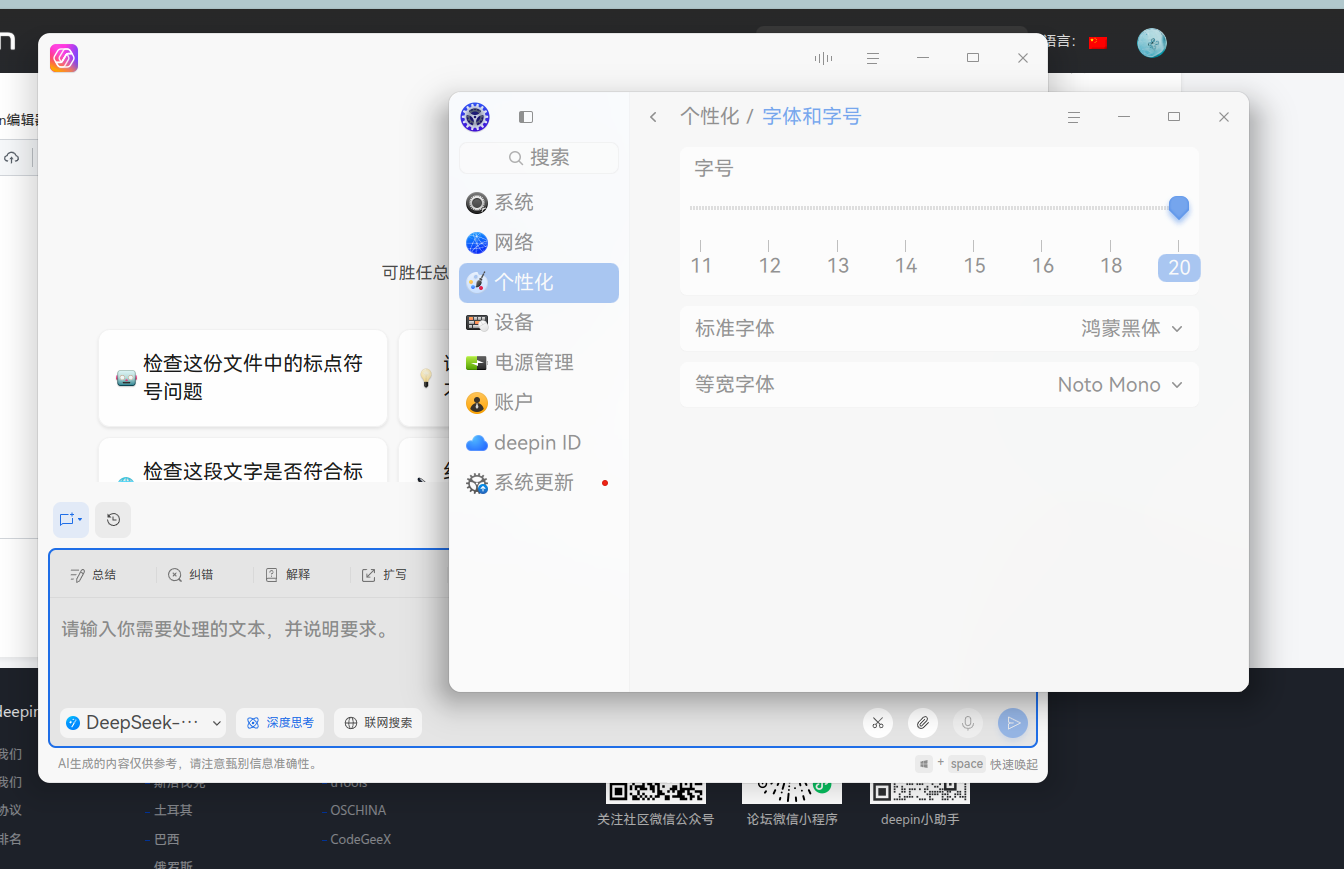Select 网络 in settings sidebar

539,243
